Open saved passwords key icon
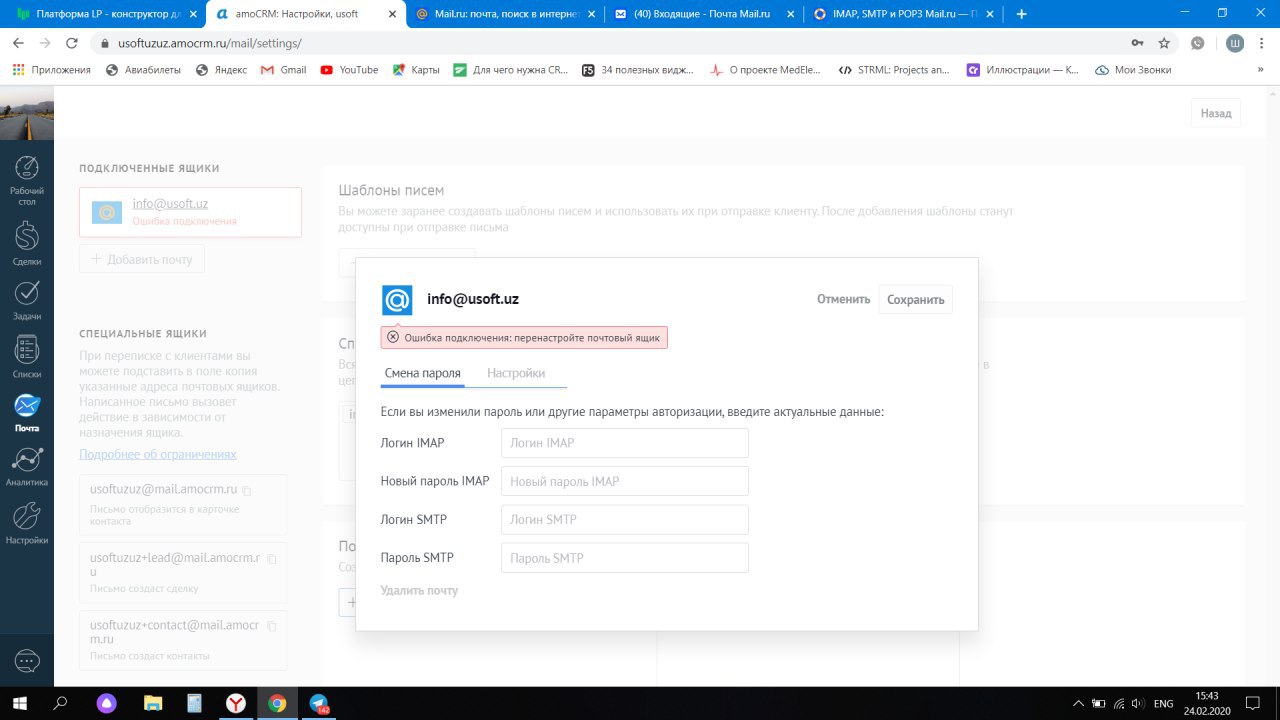This screenshot has width=1280, height=720. [x=1137, y=44]
